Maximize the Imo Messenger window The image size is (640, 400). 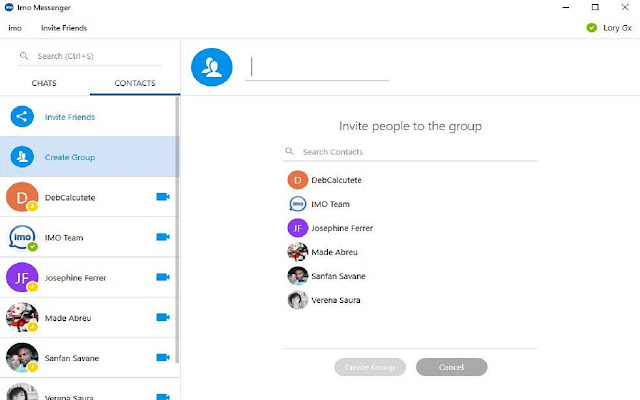[595, 7]
